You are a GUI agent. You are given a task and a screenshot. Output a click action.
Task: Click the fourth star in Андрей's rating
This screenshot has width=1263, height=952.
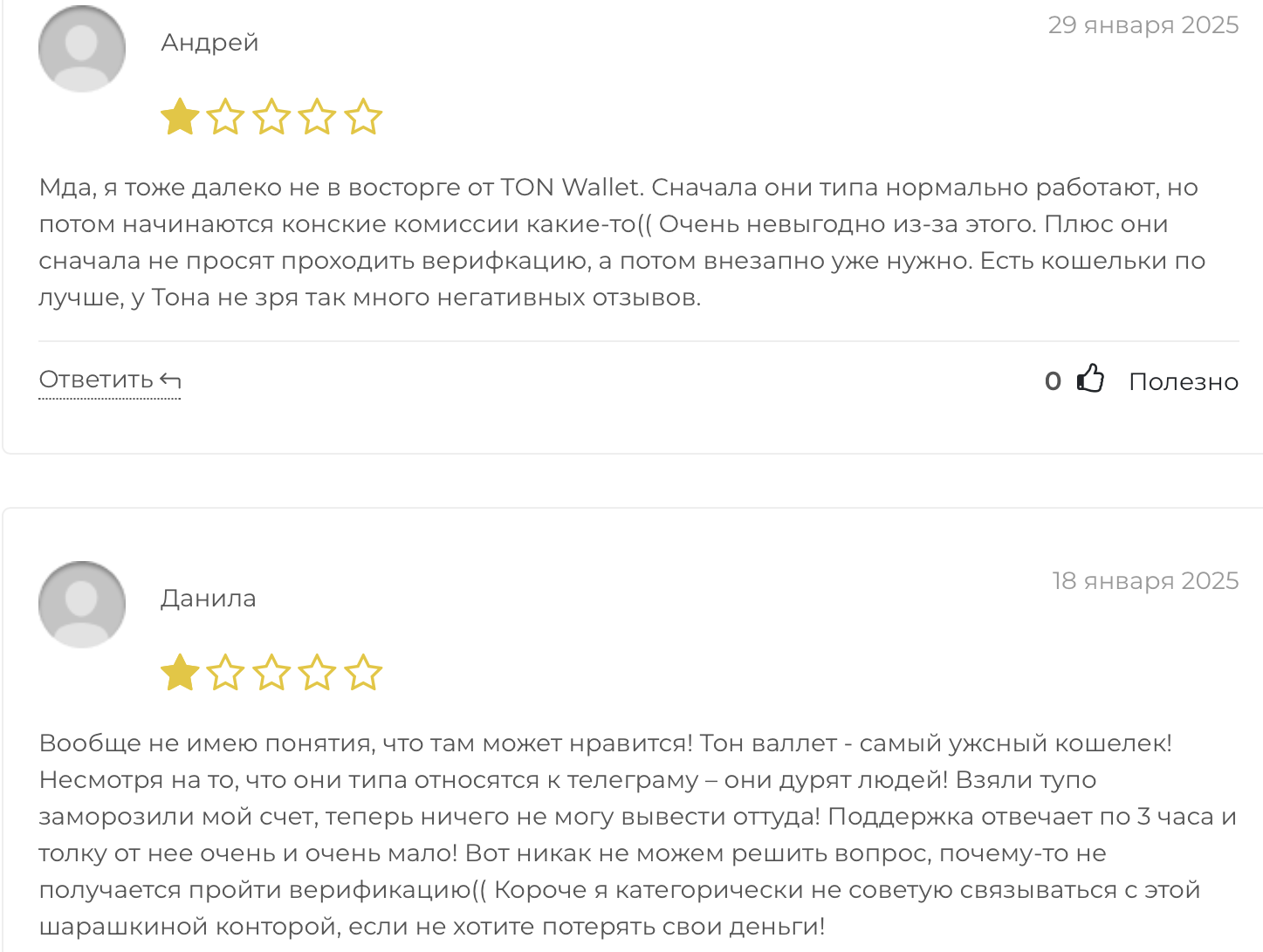pyautogui.click(x=317, y=117)
